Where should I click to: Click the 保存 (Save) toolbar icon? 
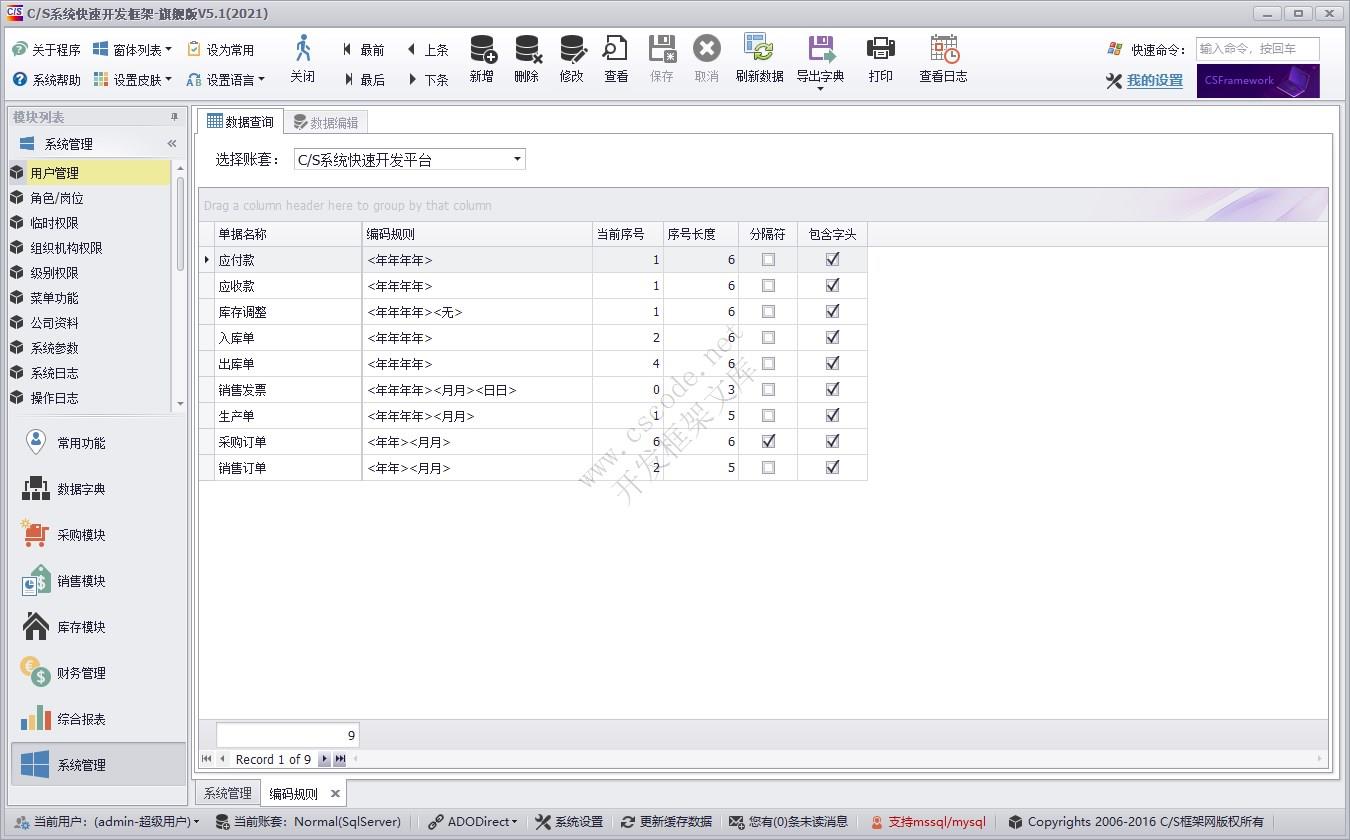[661, 60]
